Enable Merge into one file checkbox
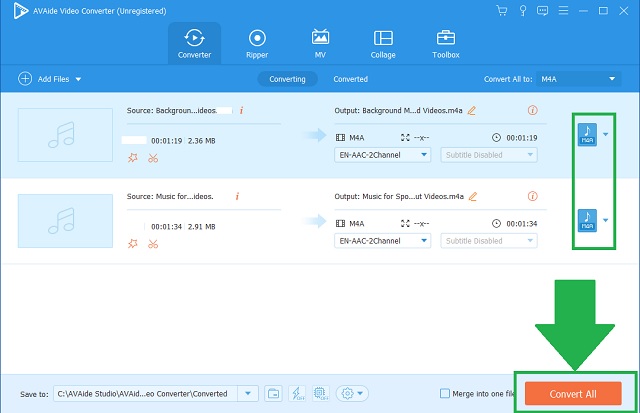The width and height of the screenshot is (640, 413). click(445, 394)
